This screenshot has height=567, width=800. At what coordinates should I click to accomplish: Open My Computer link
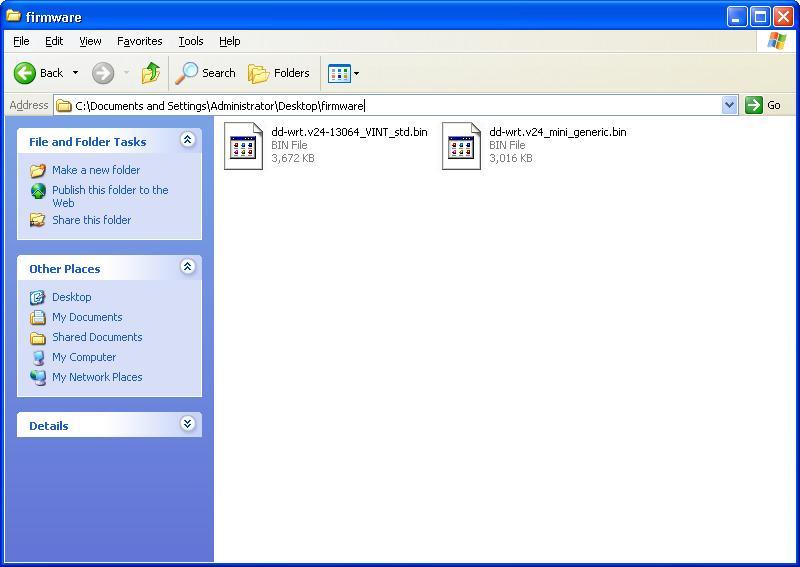click(x=84, y=357)
